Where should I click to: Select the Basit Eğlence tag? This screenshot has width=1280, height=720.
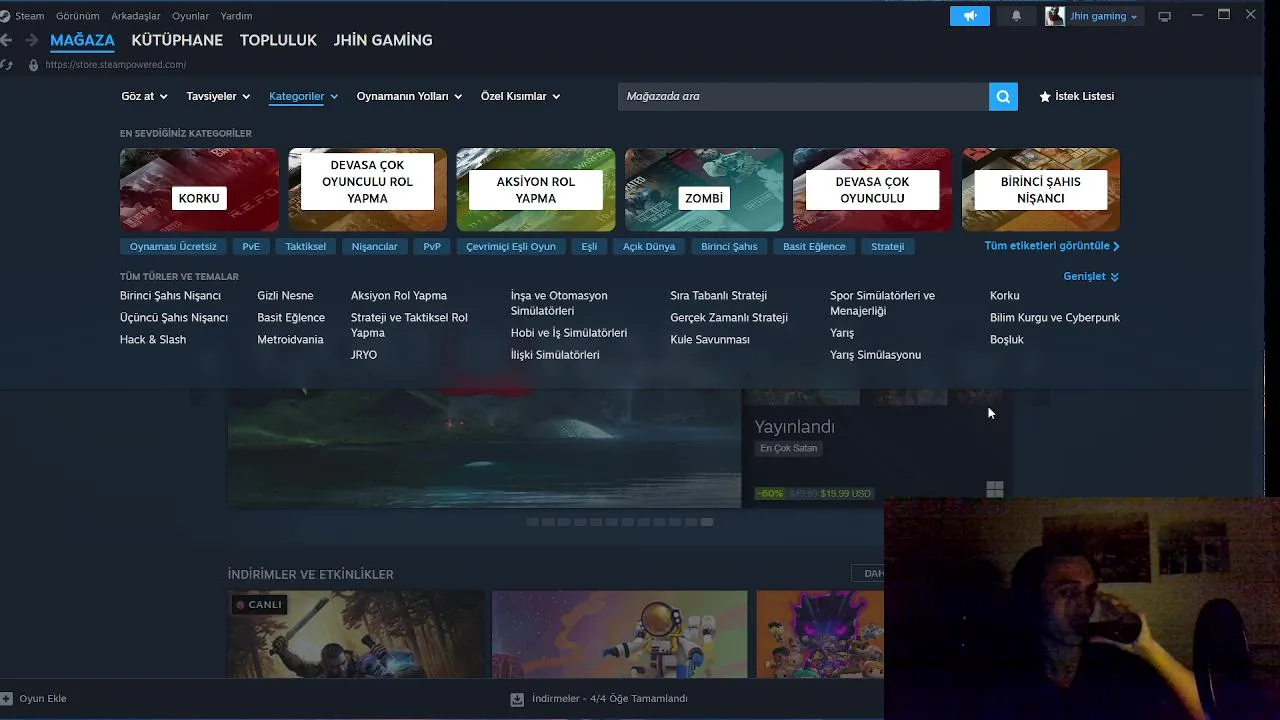click(814, 246)
